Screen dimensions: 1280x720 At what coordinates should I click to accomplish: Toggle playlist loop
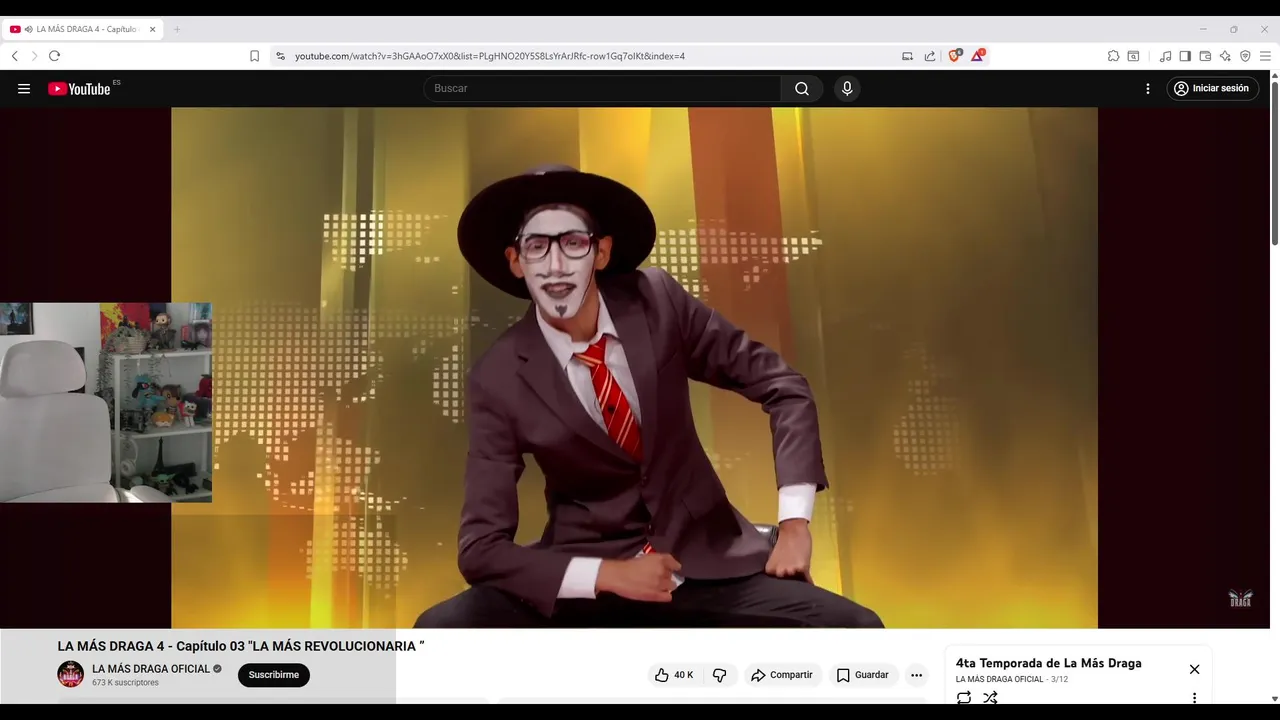click(964, 698)
